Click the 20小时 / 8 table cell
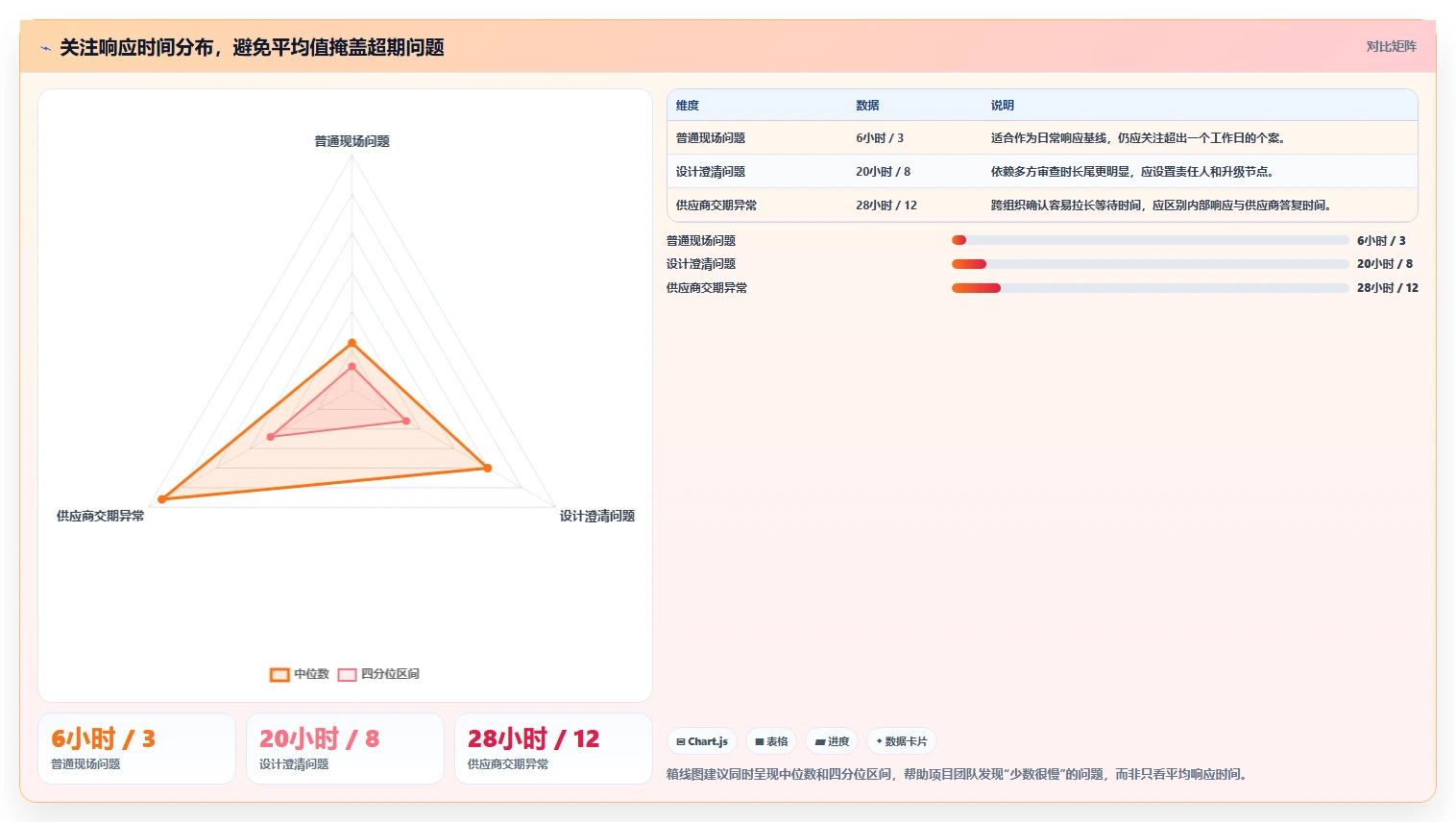1456x822 pixels. coord(884,172)
